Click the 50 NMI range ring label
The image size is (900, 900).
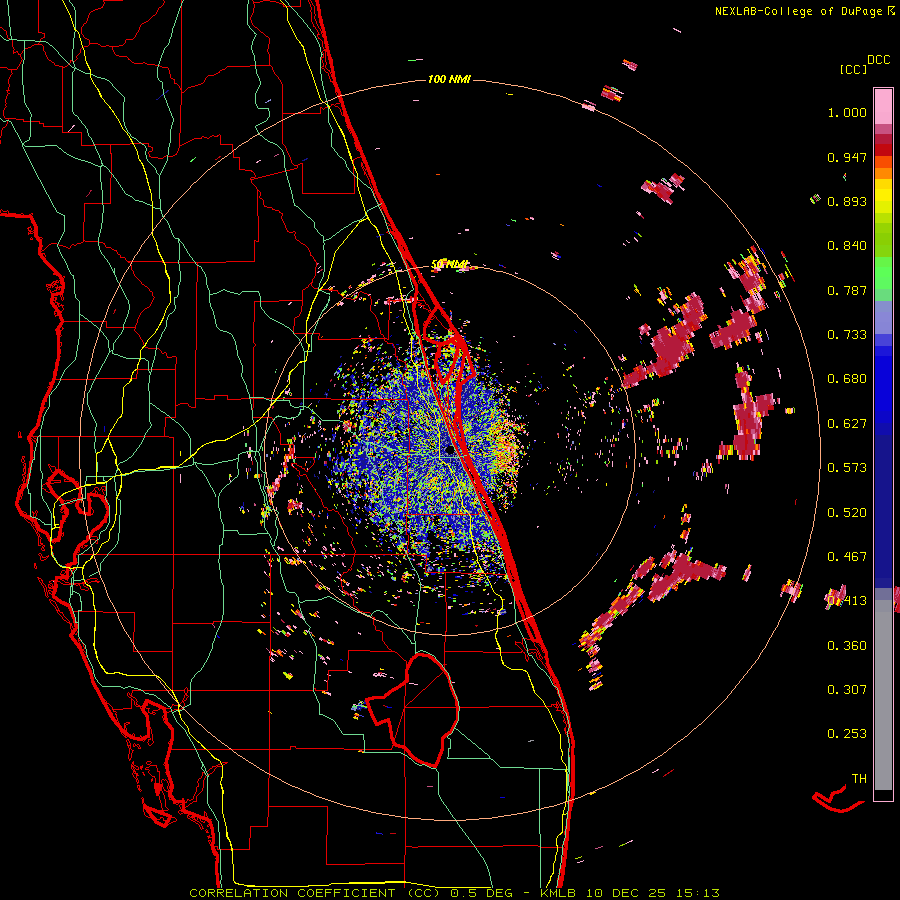pyautogui.click(x=449, y=264)
